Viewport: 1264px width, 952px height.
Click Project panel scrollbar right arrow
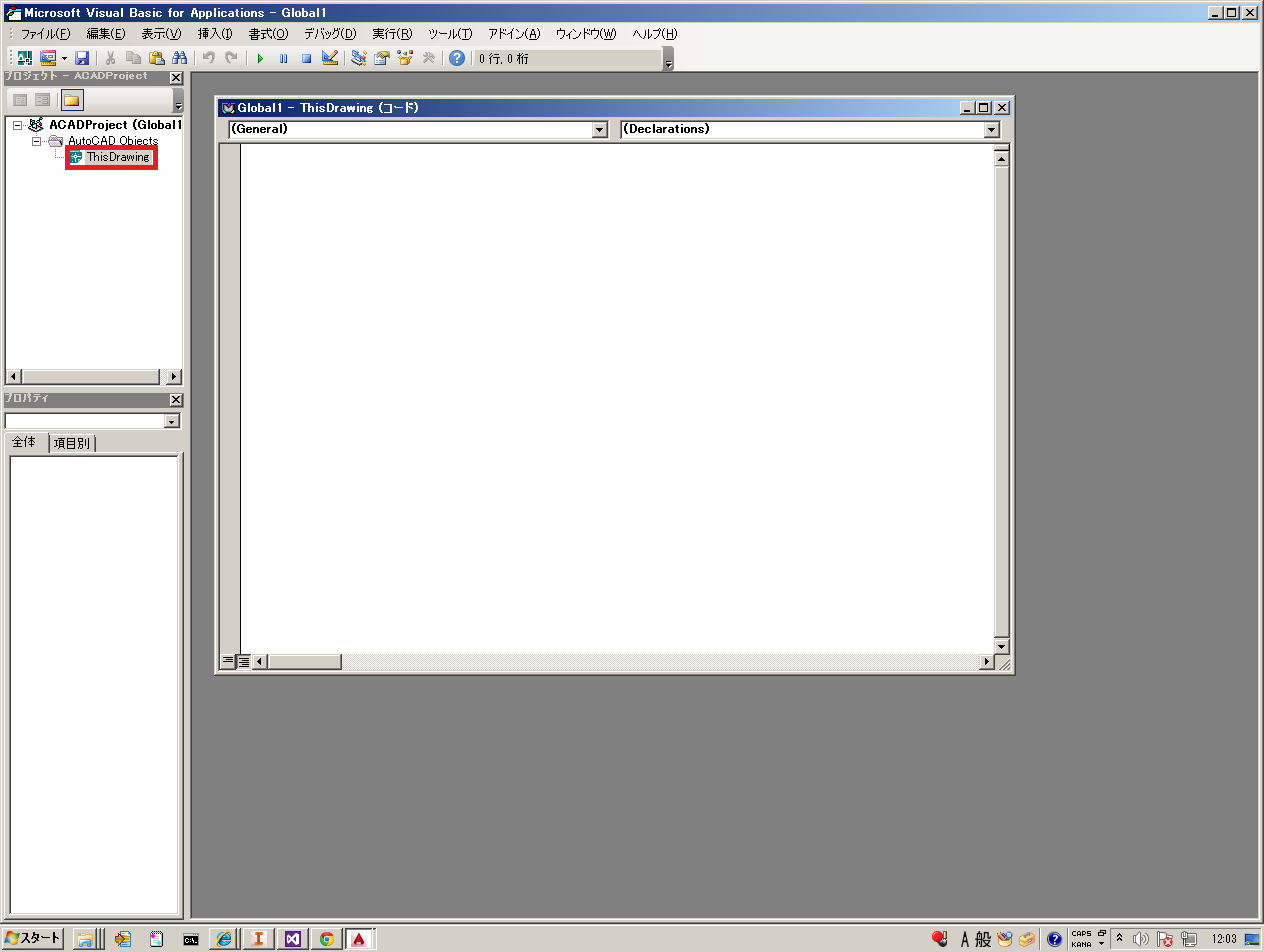[x=174, y=377]
